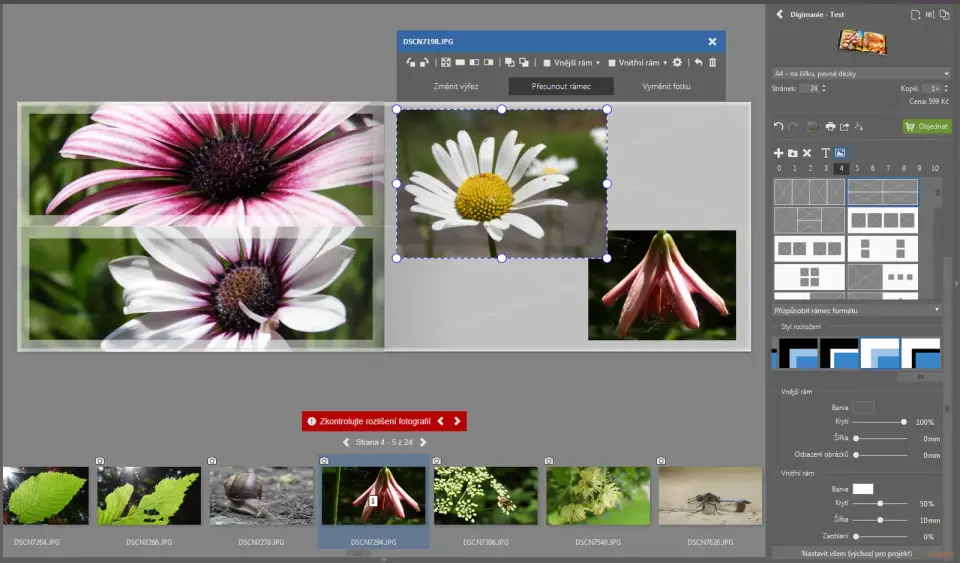Open the Vnitřní rám dropdown arrow
This screenshot has width=960, height=563.
664,62
